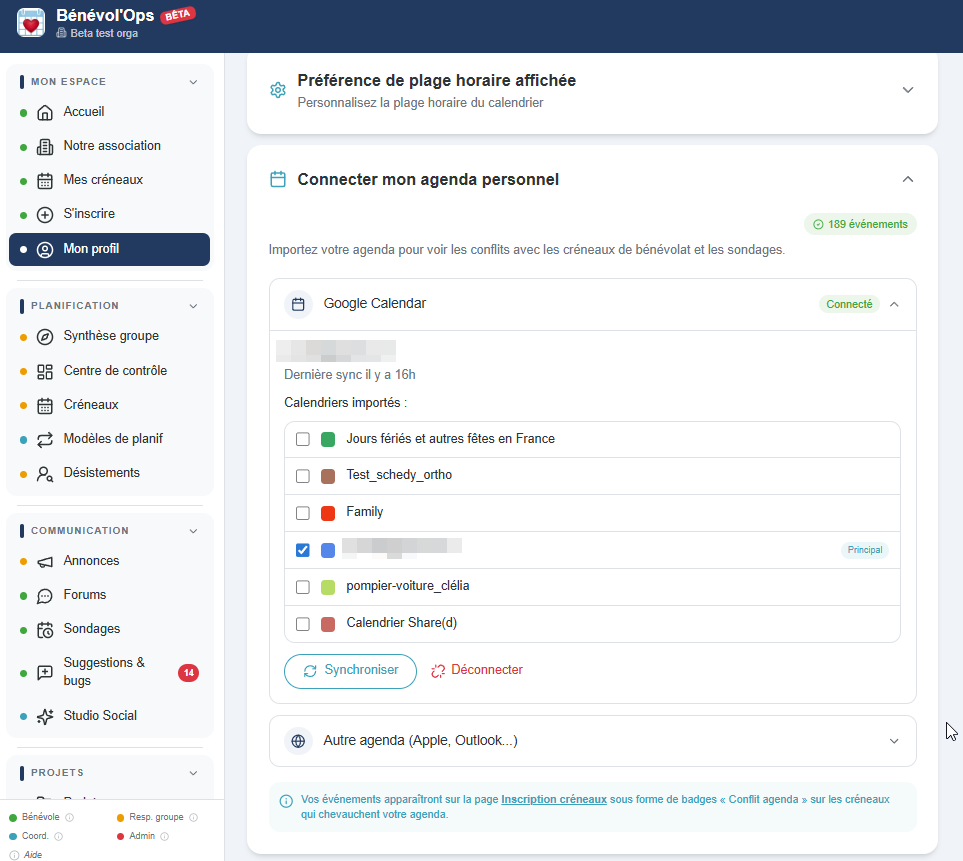Click the message plus icon for Suggestions & bugs
Image resolution: width=963 pixels, height=861 pixels.
pos(45,672)
